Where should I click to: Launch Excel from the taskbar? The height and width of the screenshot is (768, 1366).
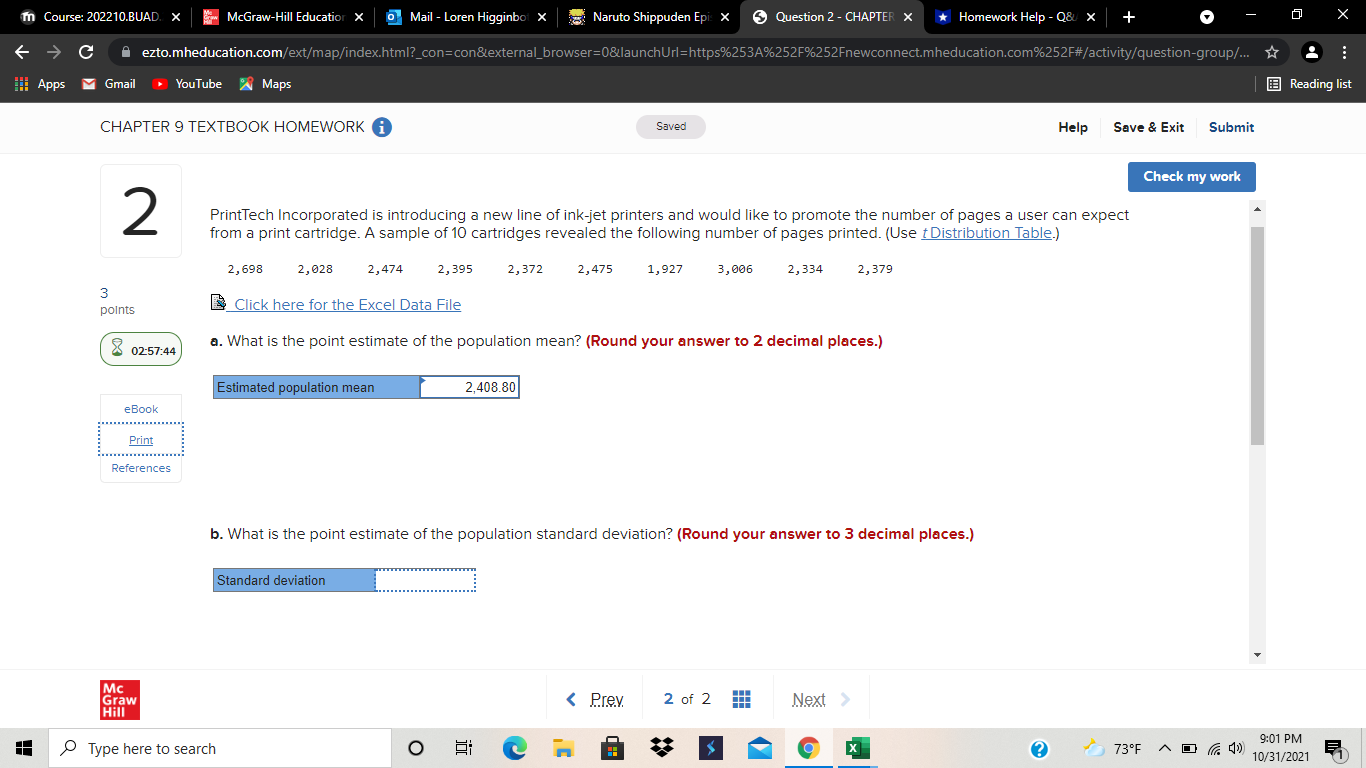coord(856,747)
